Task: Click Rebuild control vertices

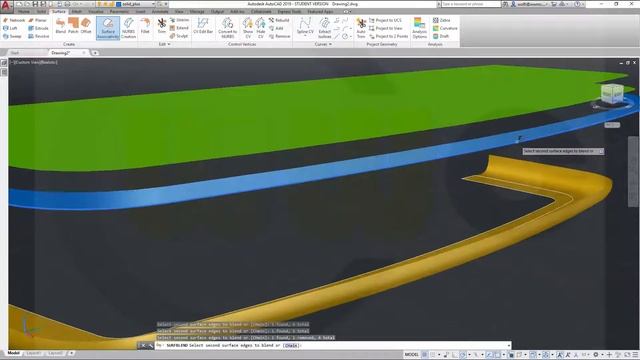Action: click(279, 20)
